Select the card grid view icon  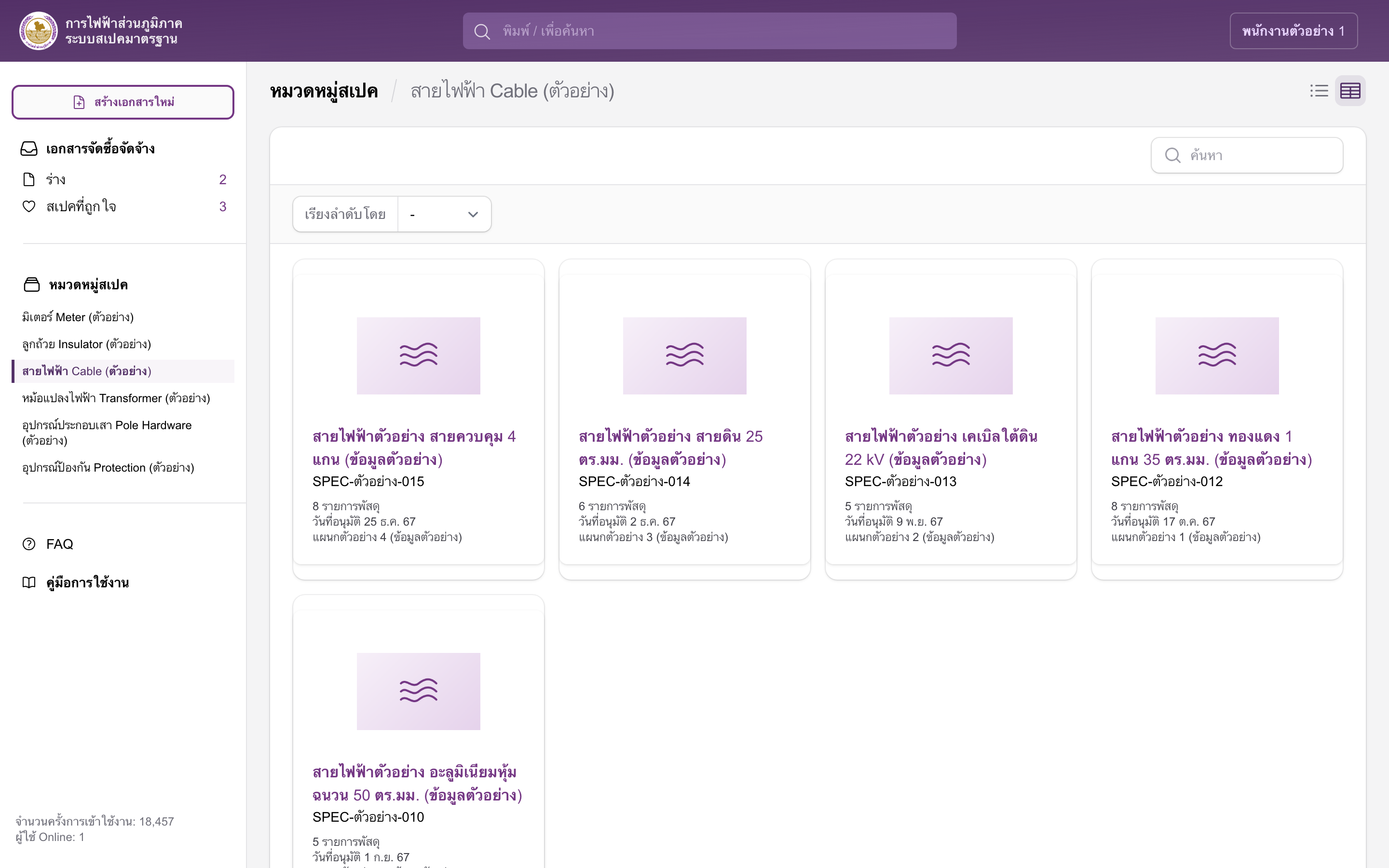tap(1350, 91)
